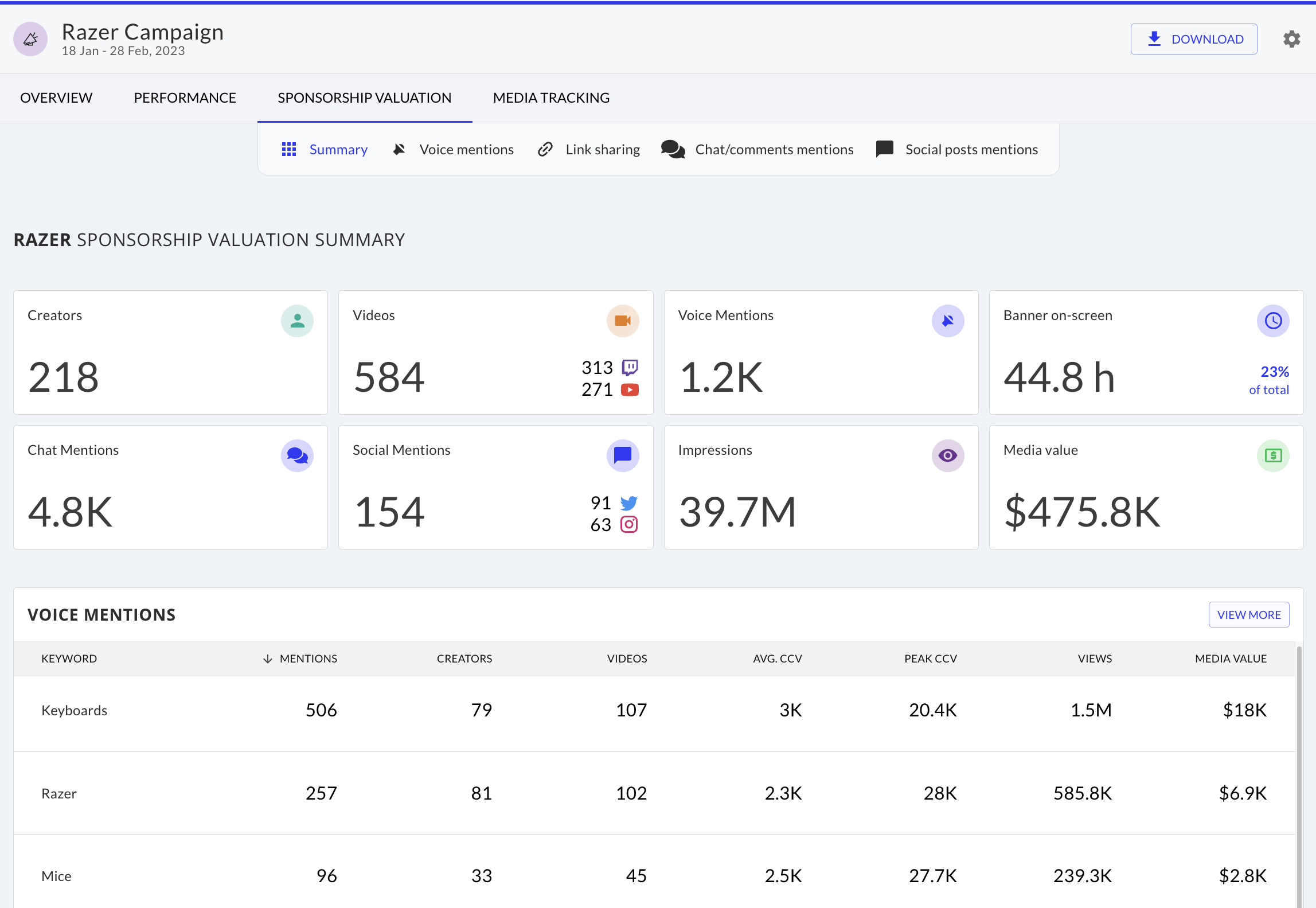Click the Media value dollar bill icon
The width and height of the screenshot is (1316, 908).
pos(1273,455)
